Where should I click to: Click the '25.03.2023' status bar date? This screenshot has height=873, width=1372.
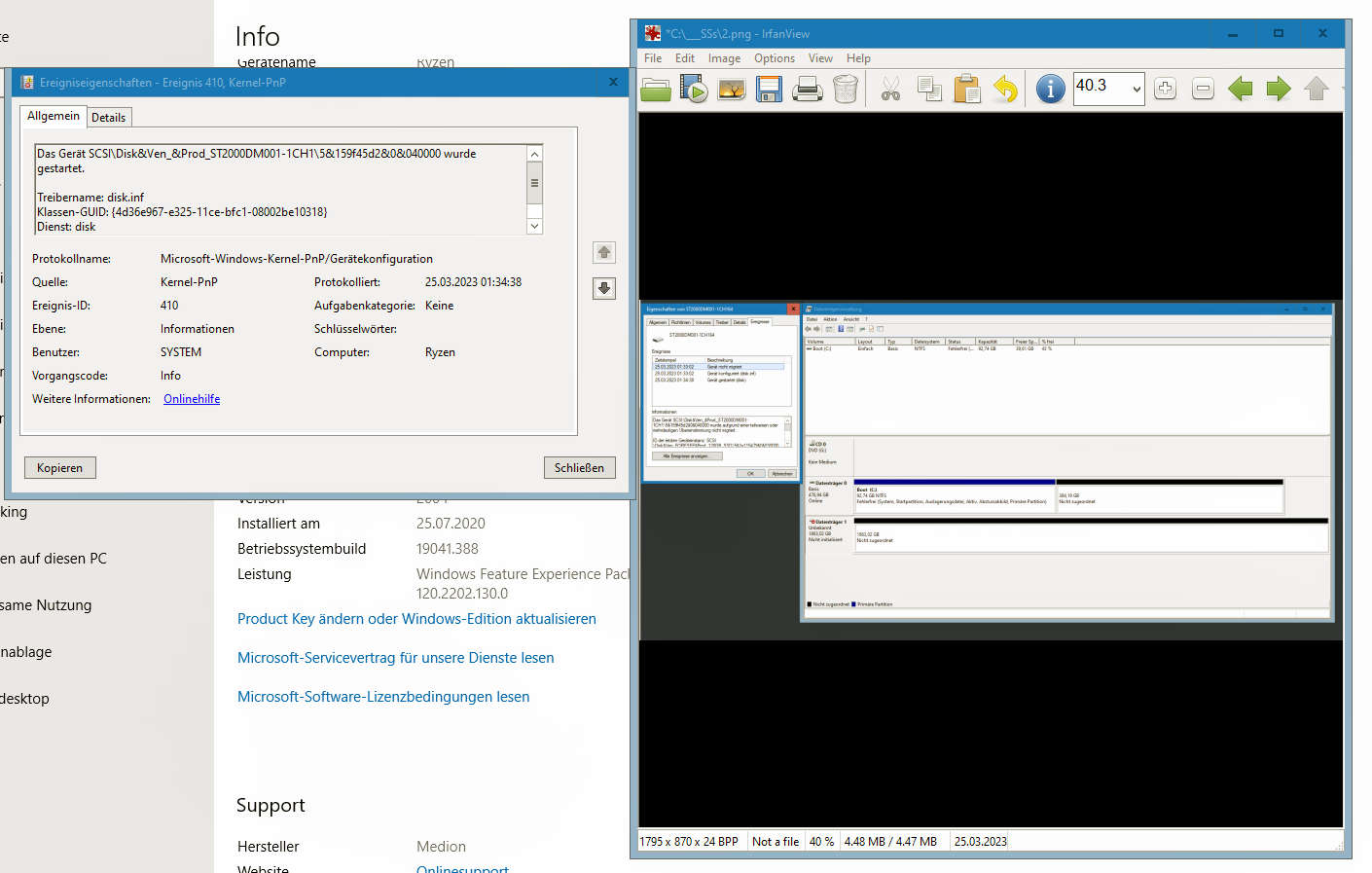tap(981, 842)
